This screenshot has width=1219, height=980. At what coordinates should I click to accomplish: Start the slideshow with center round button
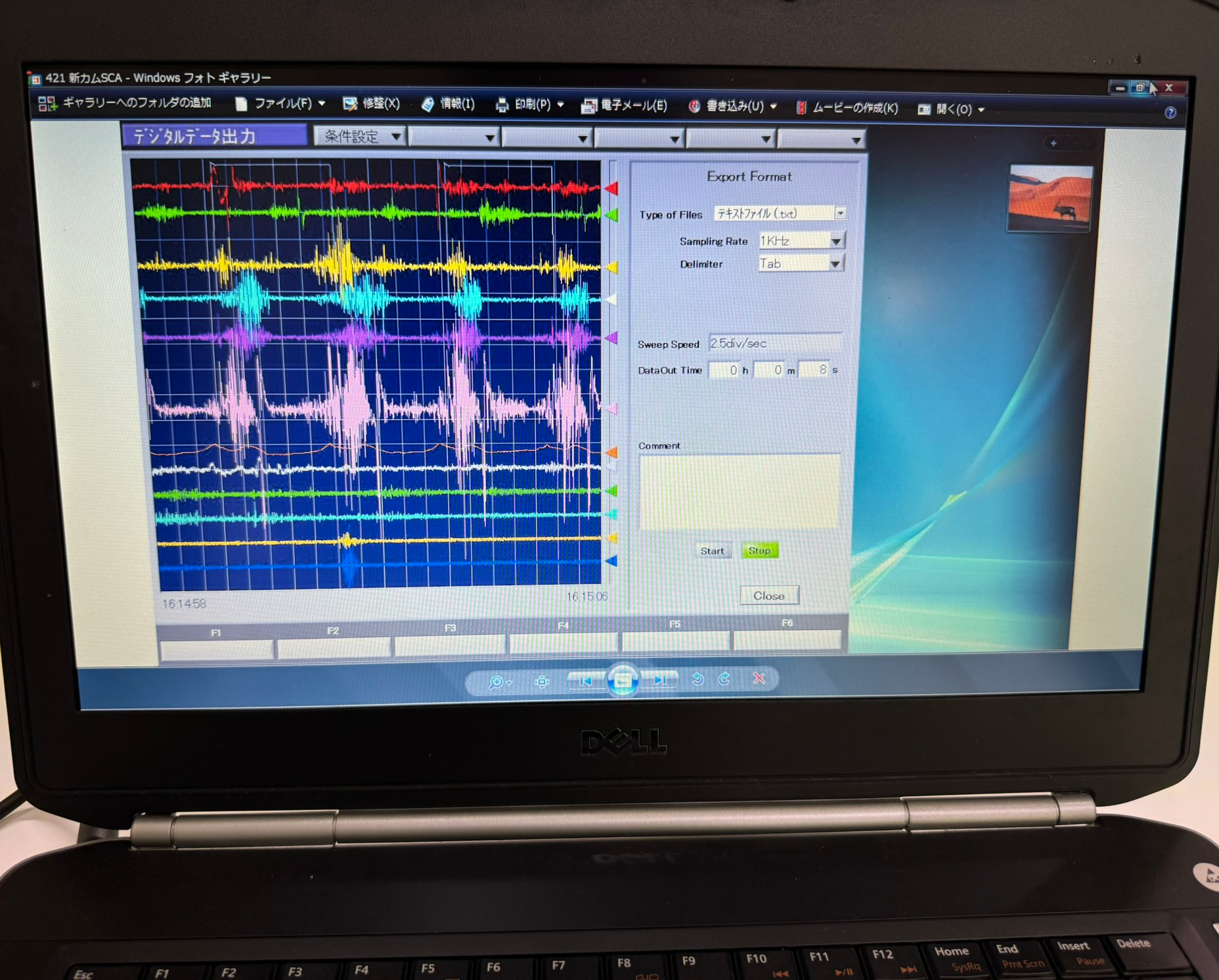[623, 680]
